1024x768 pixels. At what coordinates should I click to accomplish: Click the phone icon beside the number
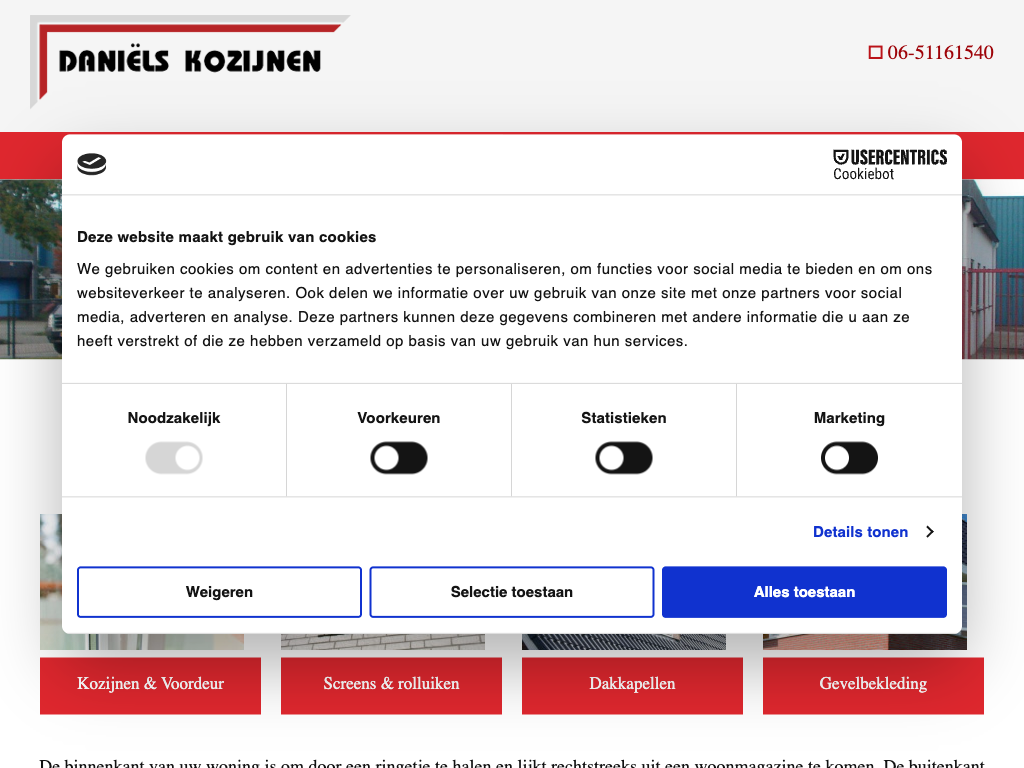pyautogui.click(x=875, y=53)
